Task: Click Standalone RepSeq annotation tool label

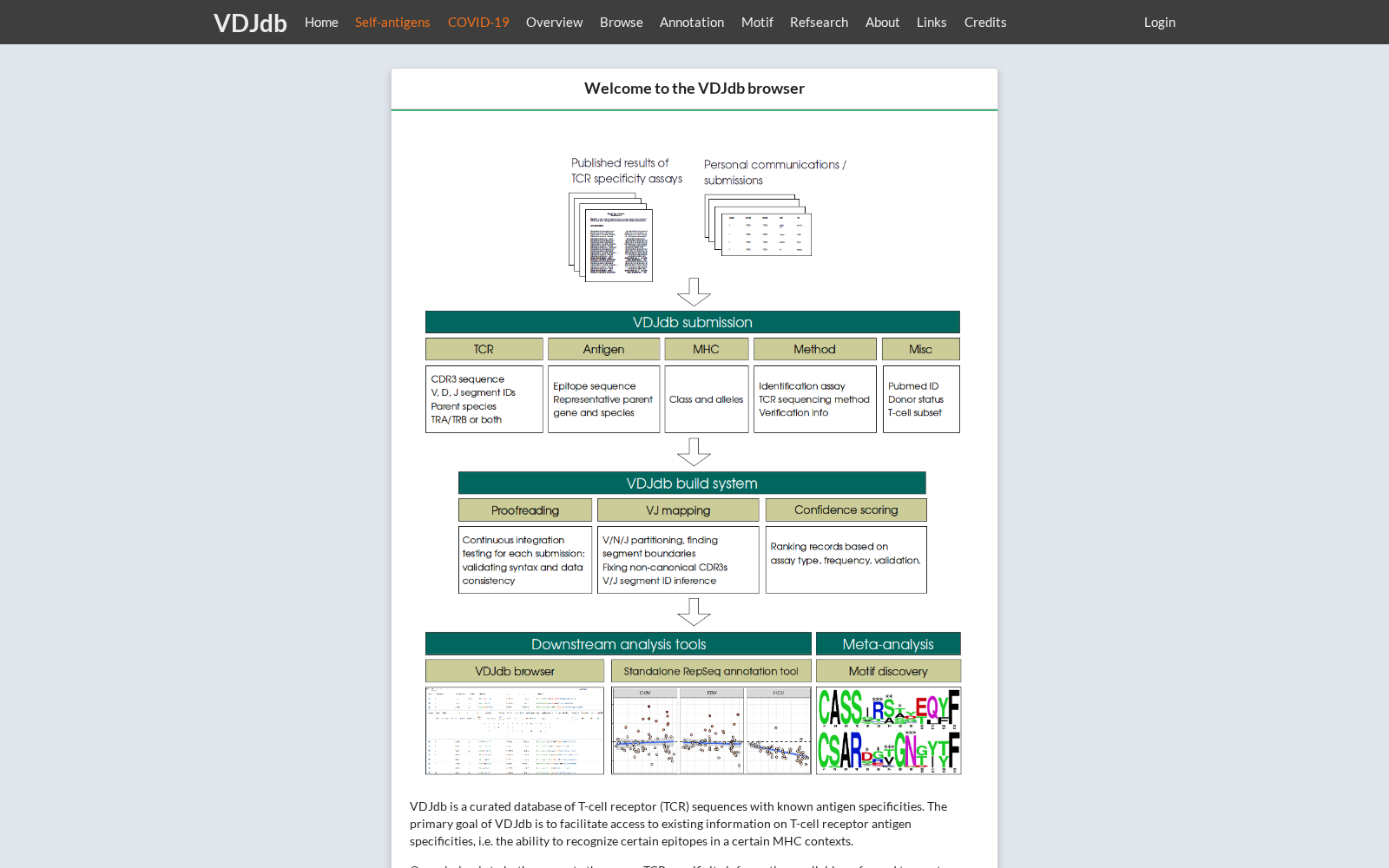Action: click(x=711, y=671)
